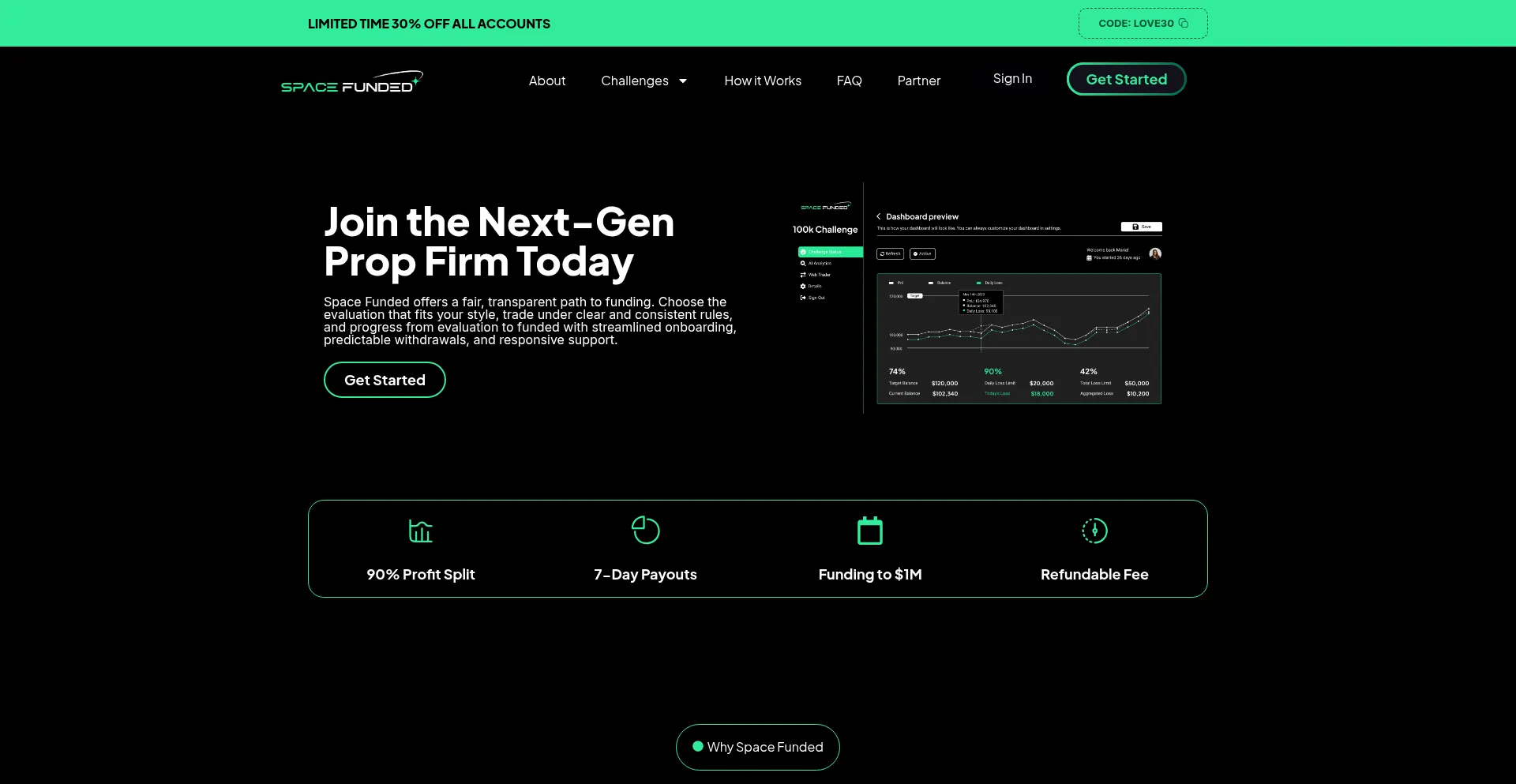Open the About page
This screenshot has width=1516, height=784.
click(547, 81)
